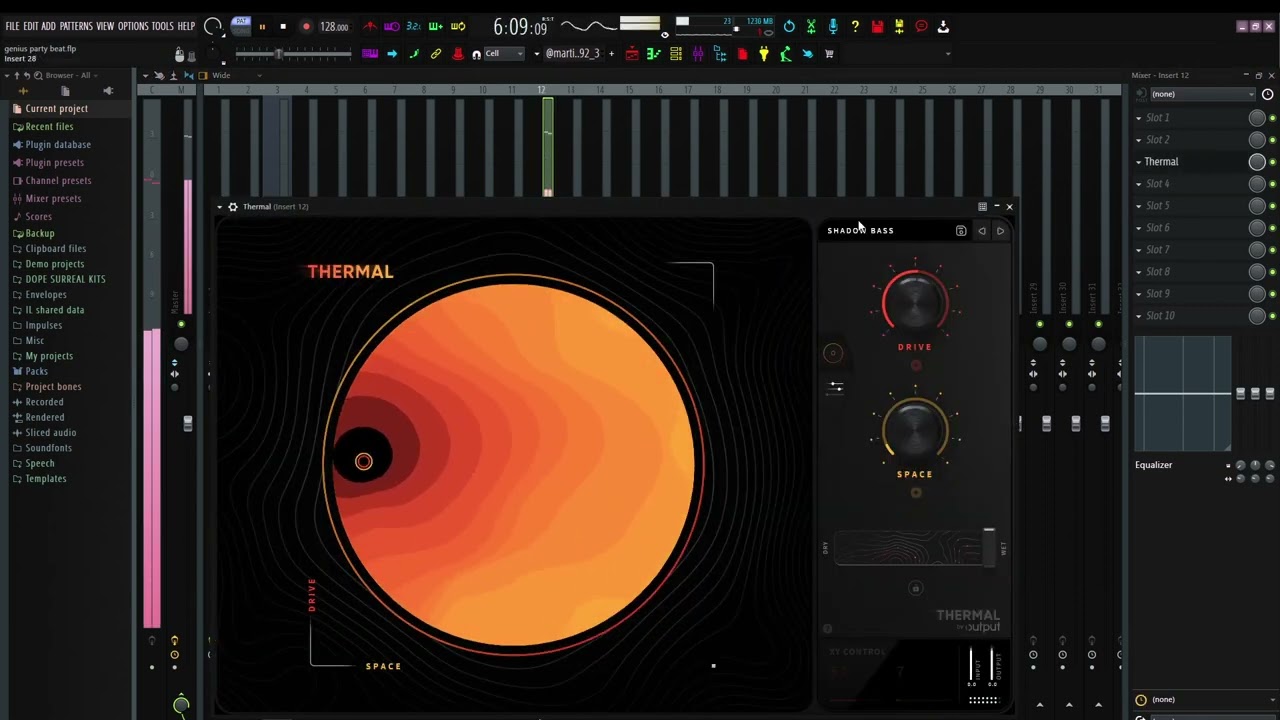Open the Slot 5 effect dropdown
The width and height of the screenshot is (1280, 720).
click(1139, 206)
